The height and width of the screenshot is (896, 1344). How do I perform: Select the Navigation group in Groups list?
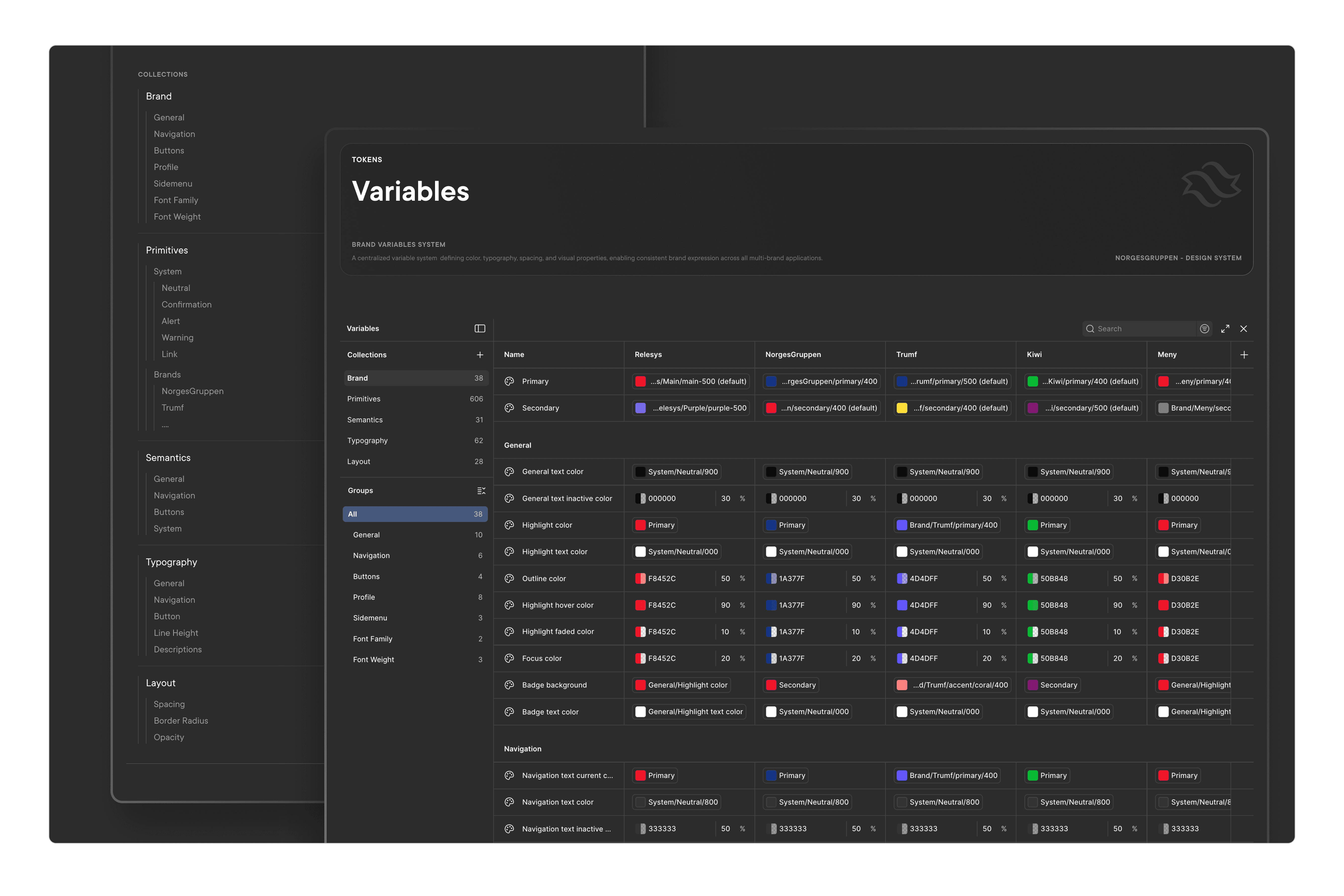point(371,556)
